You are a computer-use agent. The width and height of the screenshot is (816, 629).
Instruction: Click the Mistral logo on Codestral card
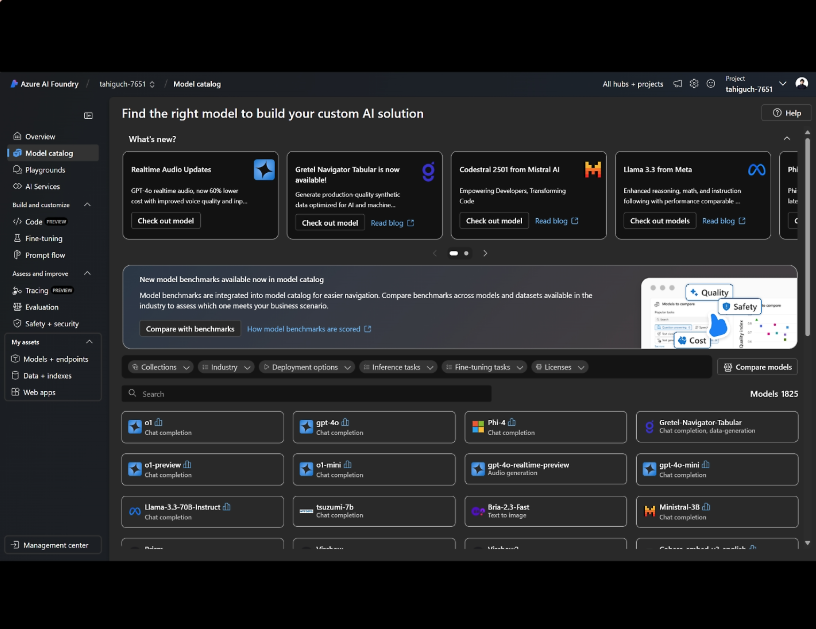[x=593, y=170]
